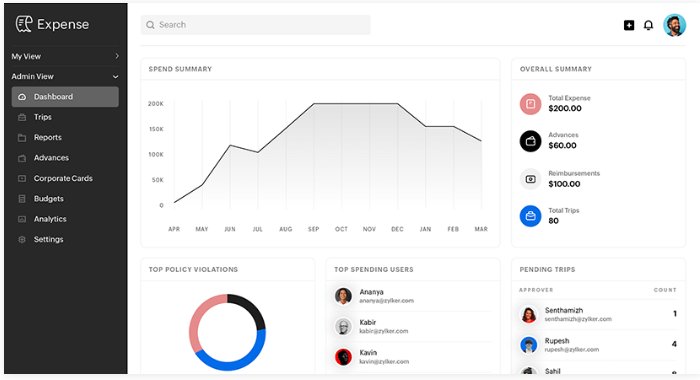700x380 pixels.
Task: Click the Budgets icon
Action: 22,199
